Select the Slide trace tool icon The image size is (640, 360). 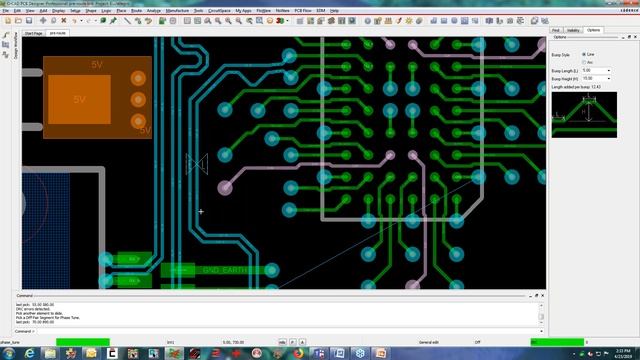click(x=138, y=20)
